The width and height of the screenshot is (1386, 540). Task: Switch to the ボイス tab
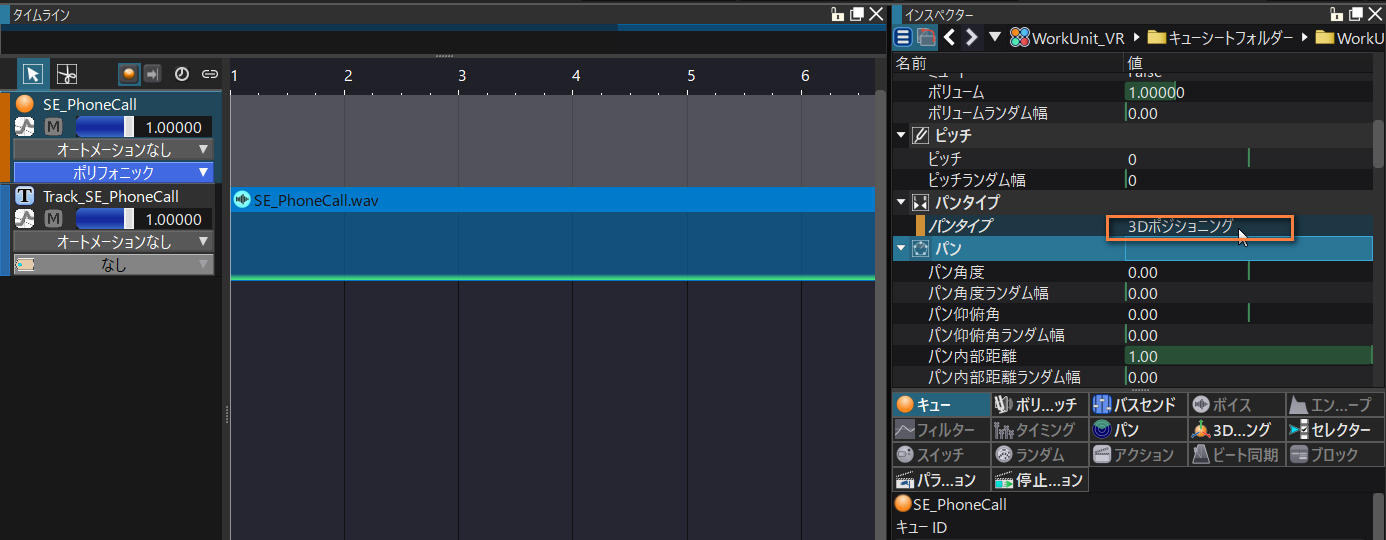pyautogui.click(x=1235, y=405)
